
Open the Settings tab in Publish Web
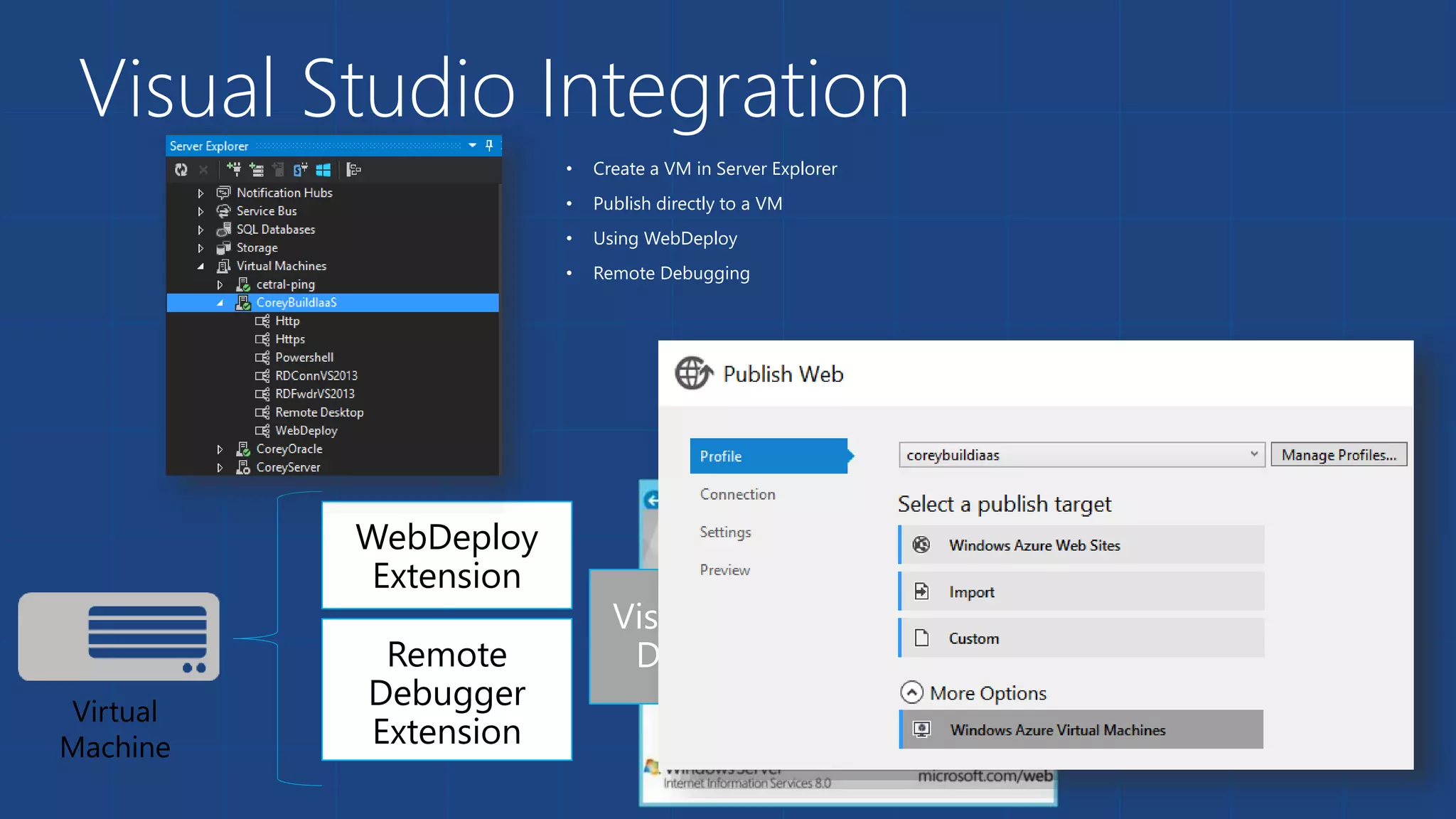[725, 532]
